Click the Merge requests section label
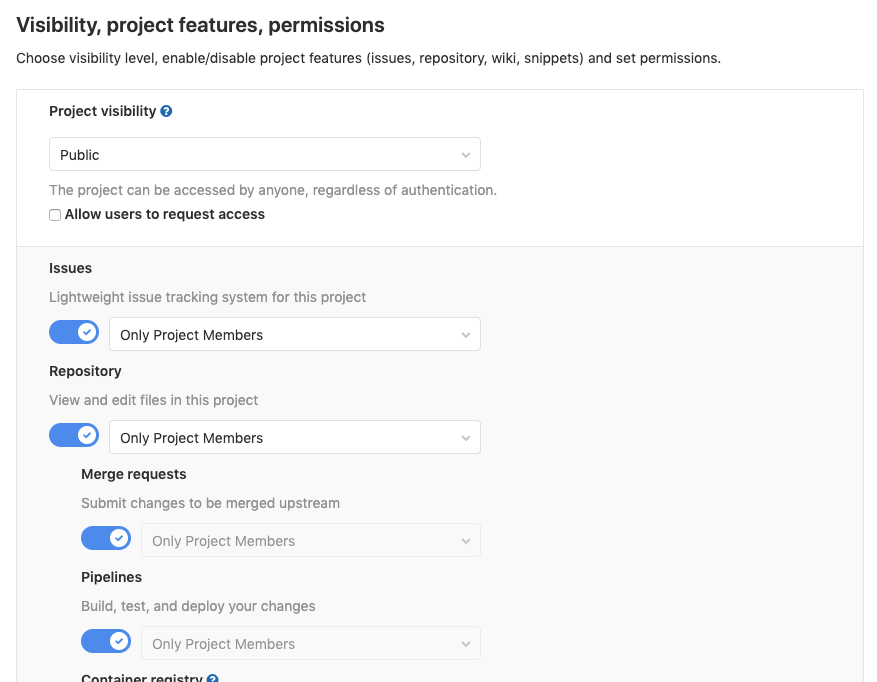Screen dimensions: 877x682 click(133, 474)
